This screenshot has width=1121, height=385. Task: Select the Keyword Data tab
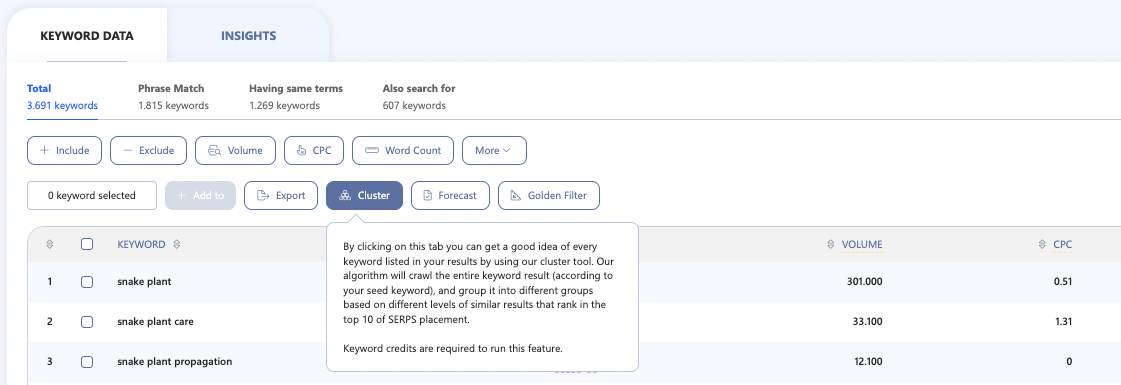[x=87, y=36]
